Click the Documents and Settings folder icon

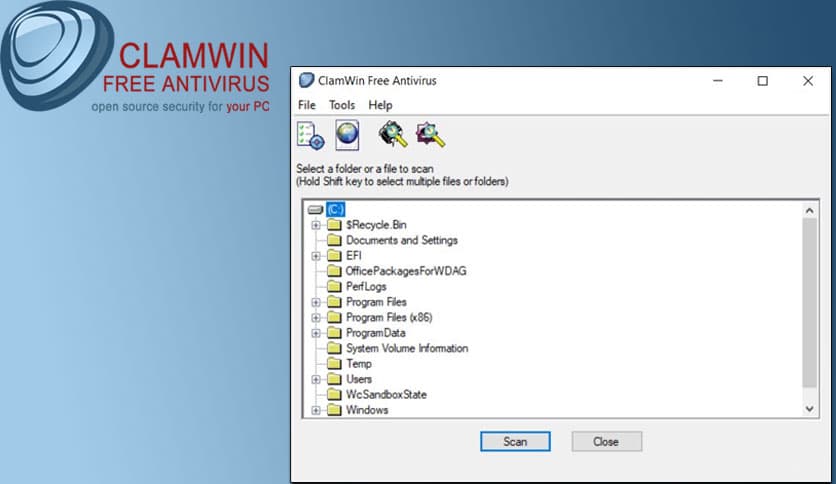click(x=334, y=240)
